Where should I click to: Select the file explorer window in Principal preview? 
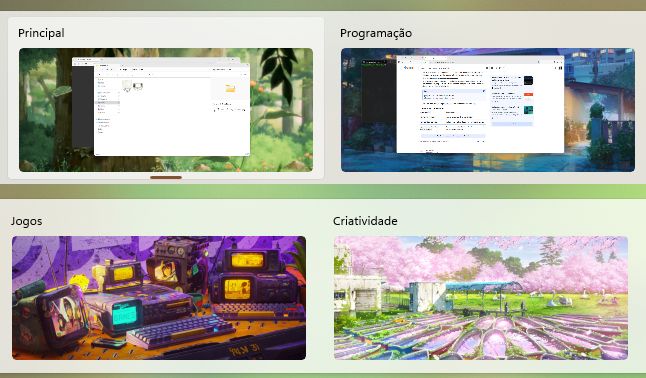(172, 110)
